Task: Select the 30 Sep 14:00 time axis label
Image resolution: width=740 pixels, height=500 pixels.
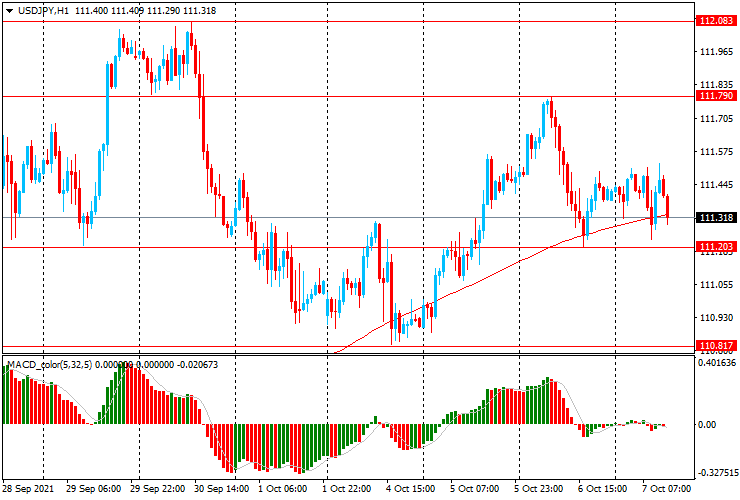Action: (221, 489)
